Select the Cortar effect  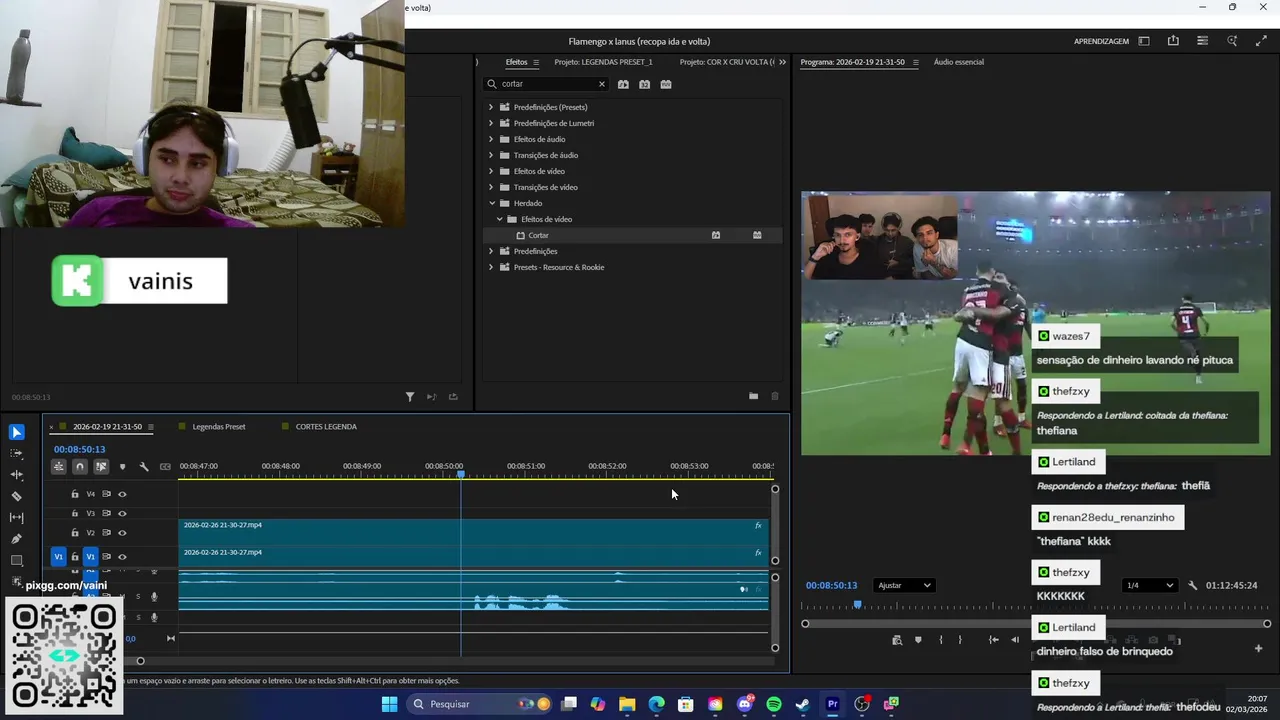click(x=539, y=235)
